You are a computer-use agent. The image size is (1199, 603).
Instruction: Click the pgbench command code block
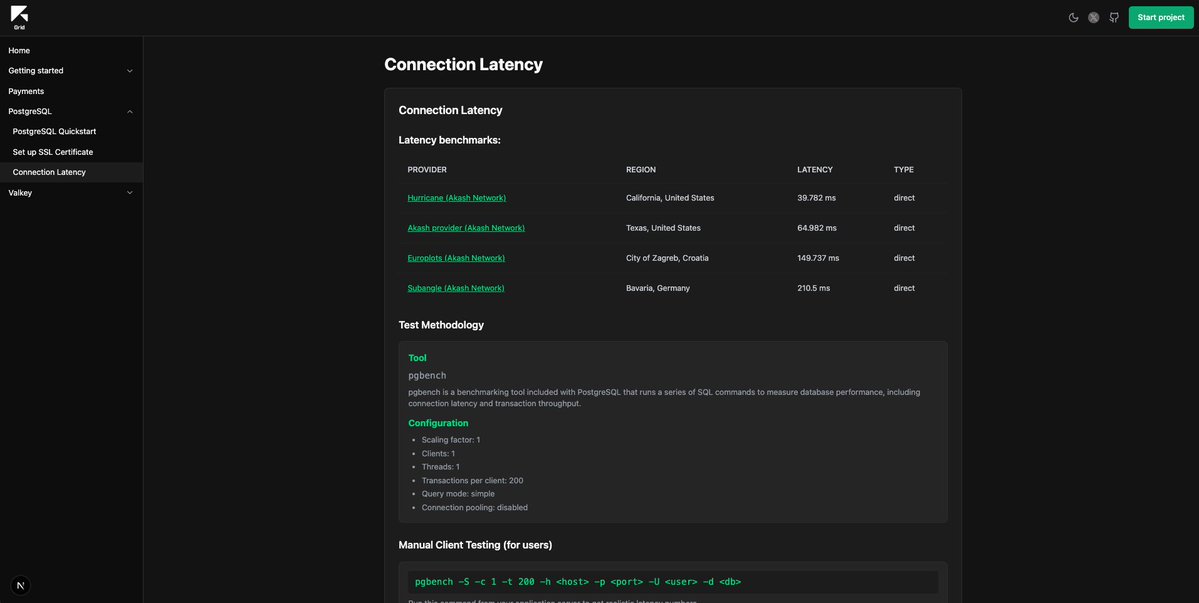[x=673, y=582]
